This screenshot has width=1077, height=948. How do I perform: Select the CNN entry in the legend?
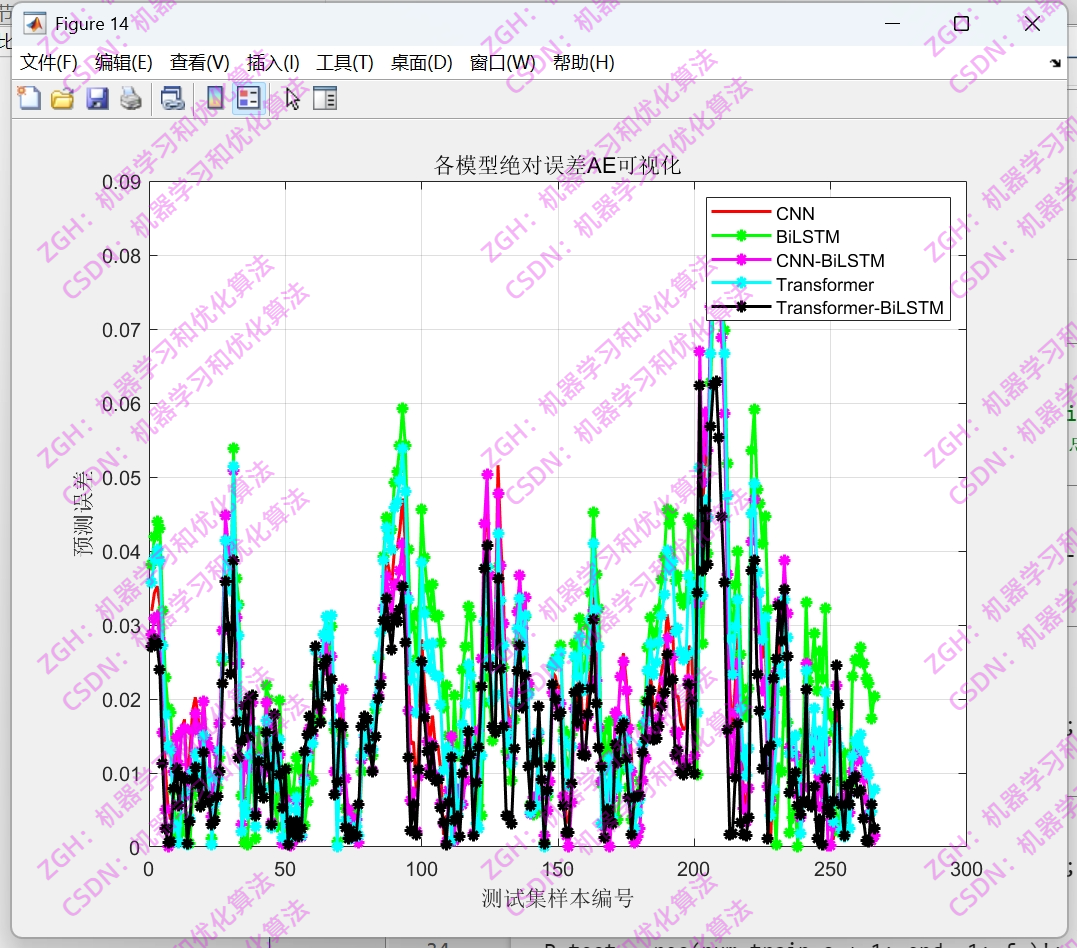click(797, 213)
